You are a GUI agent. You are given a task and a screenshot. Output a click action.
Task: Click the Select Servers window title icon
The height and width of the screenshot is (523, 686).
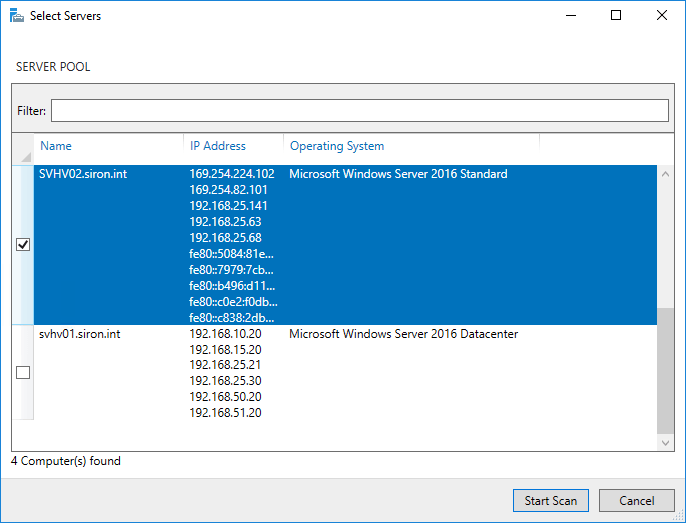[17, 15]
